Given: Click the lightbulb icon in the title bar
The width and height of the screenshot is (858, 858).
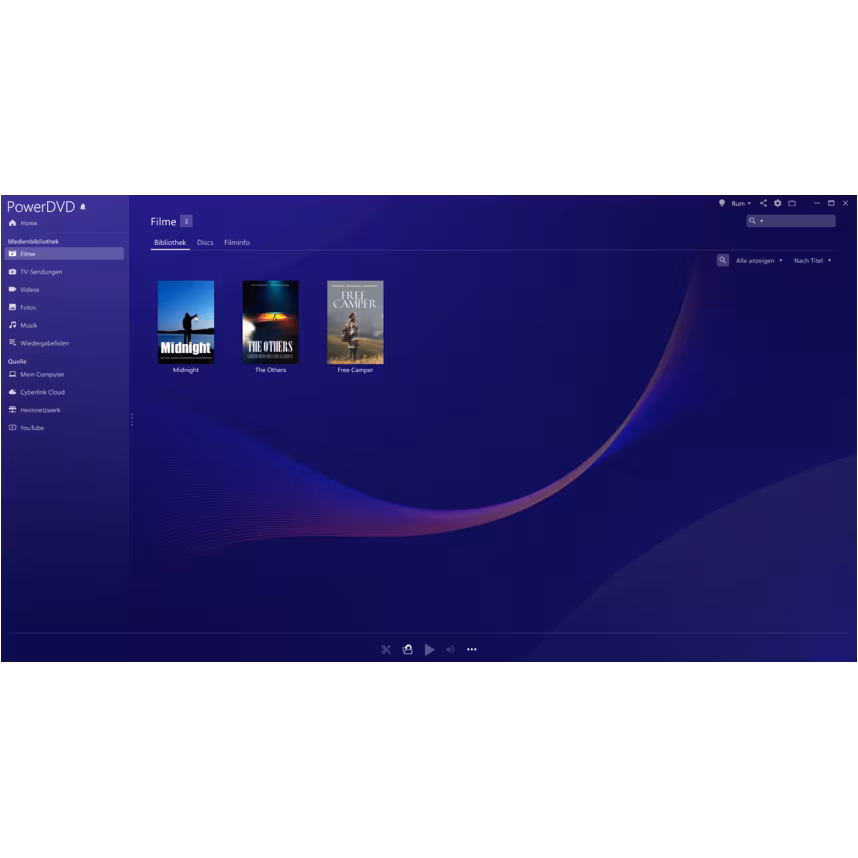Looking at the screenshot, I should (x=722, y=203).
